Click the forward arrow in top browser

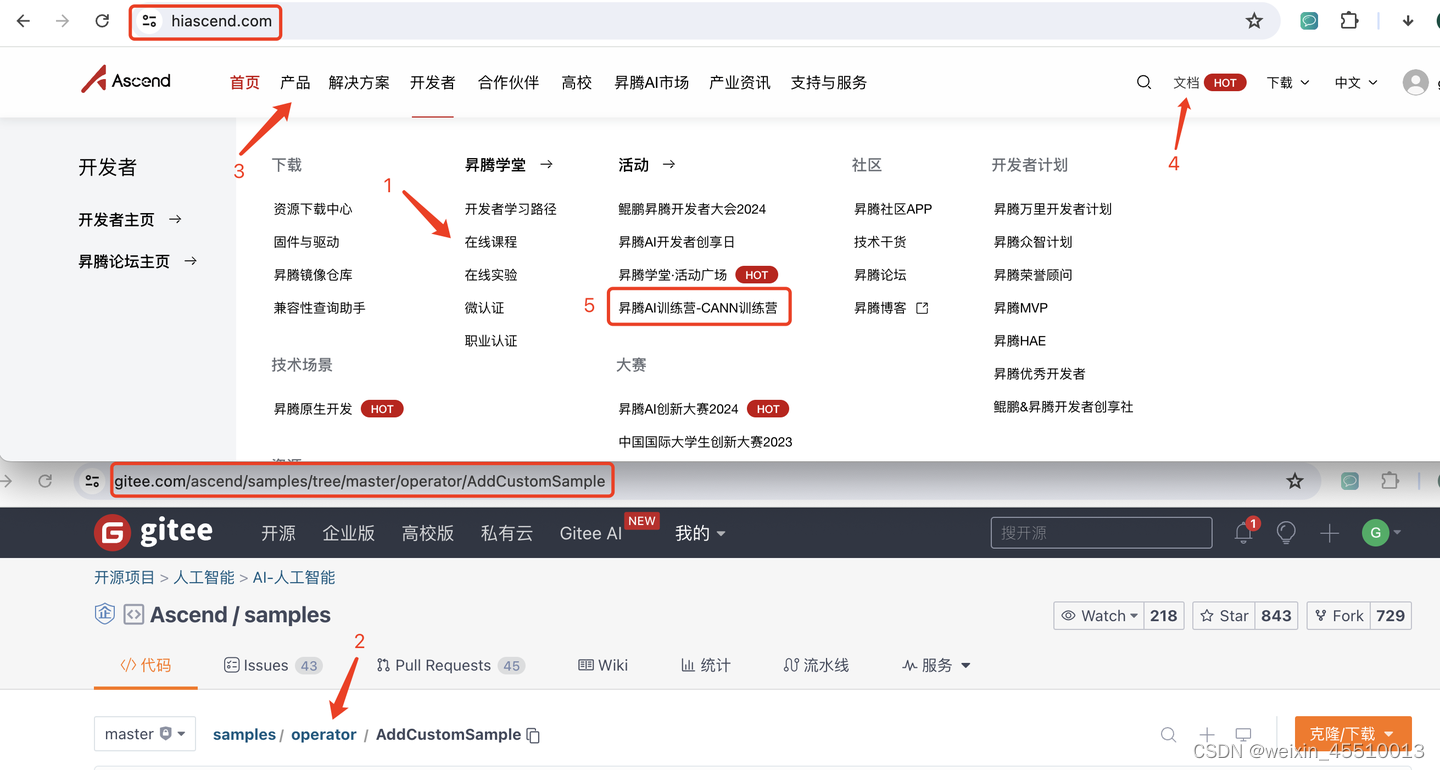pyautogui.click(x=62, y=21)
